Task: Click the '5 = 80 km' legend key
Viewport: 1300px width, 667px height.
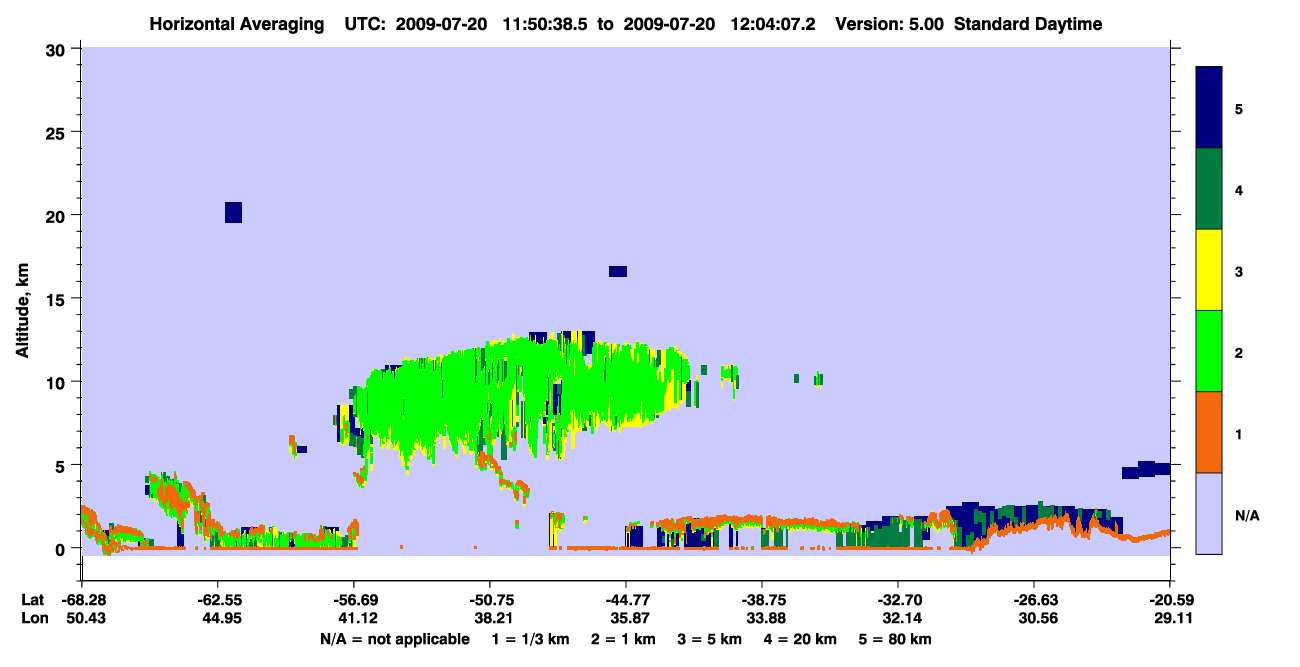Action: [896, 639]
